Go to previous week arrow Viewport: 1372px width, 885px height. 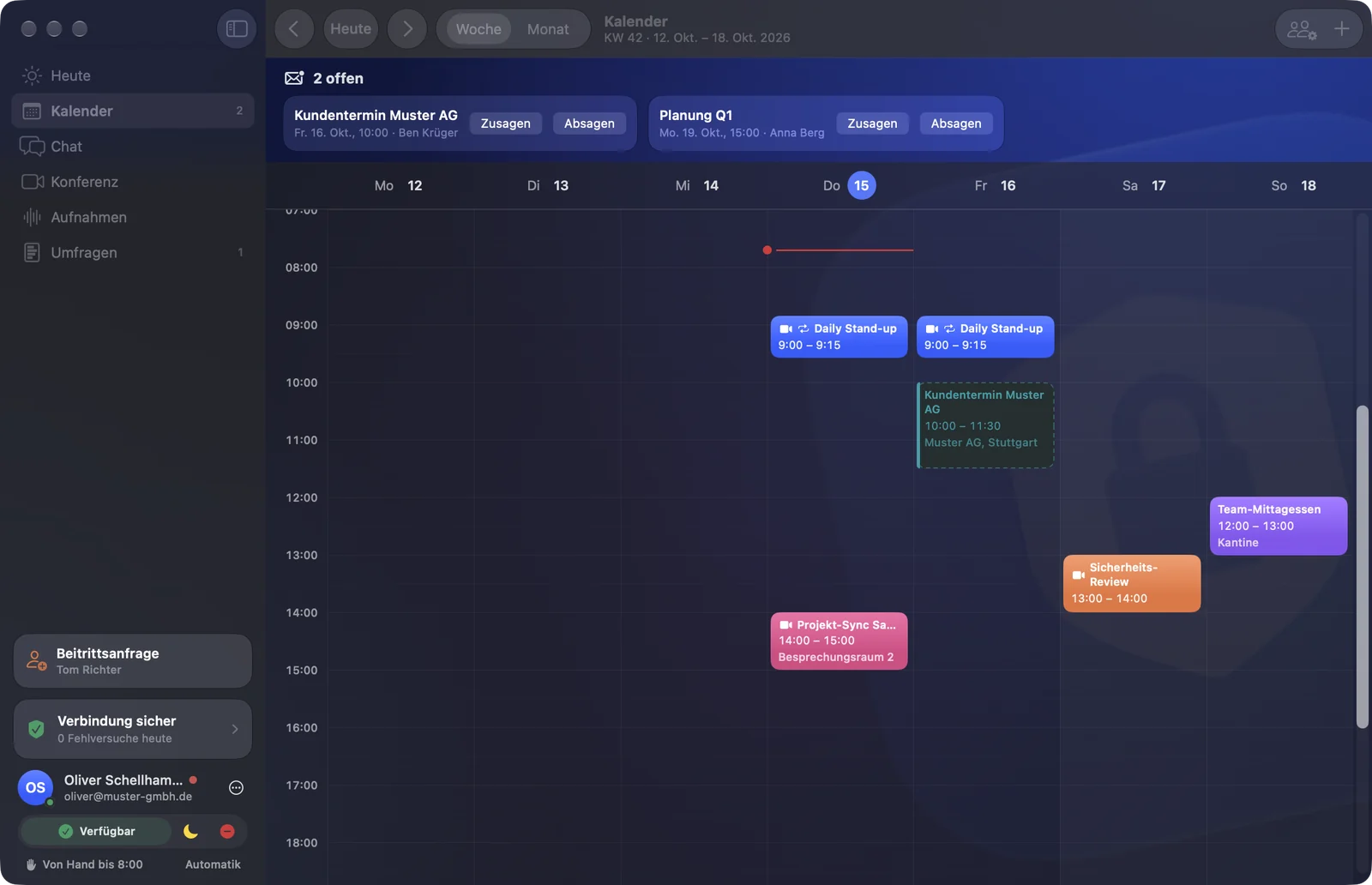point(293,29)
